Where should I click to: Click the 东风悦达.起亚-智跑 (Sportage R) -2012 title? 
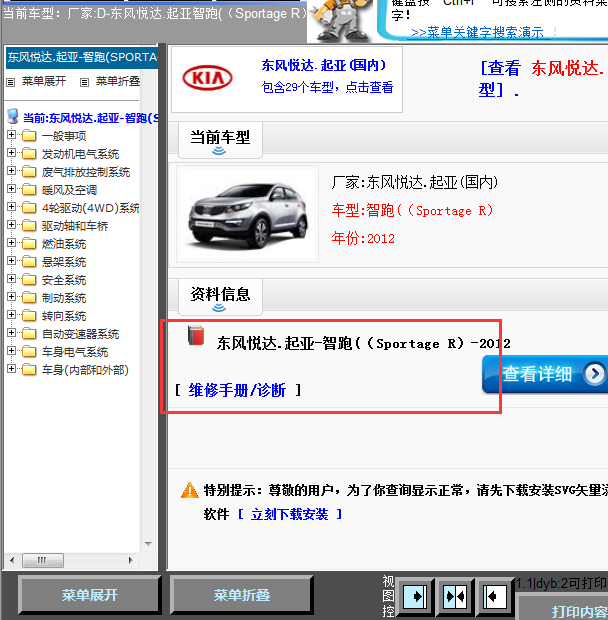coord(363,343)
